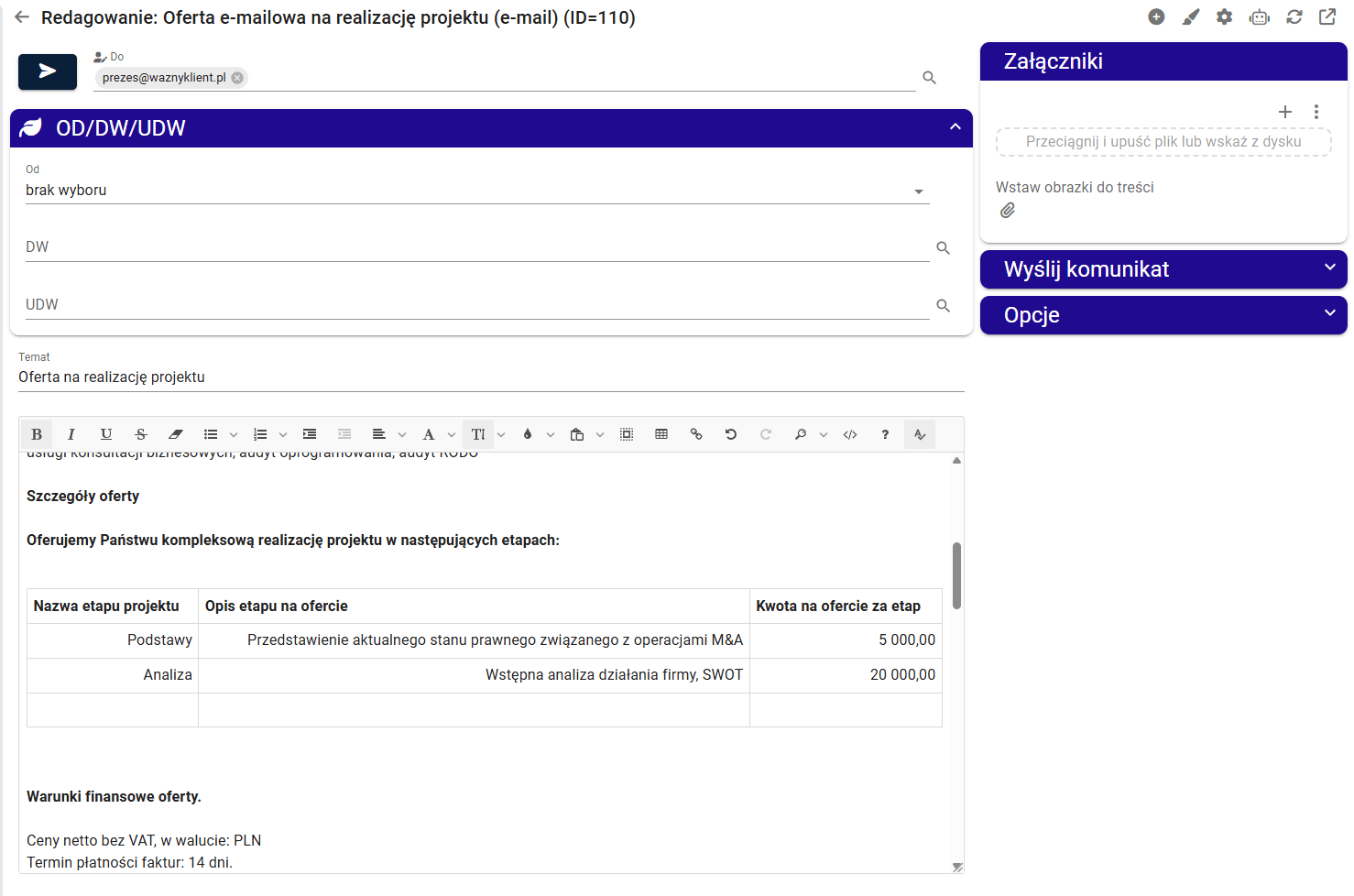Click the plus circle icon in header
Screen dimensions: 1354x896
[x=1156, y=17]
